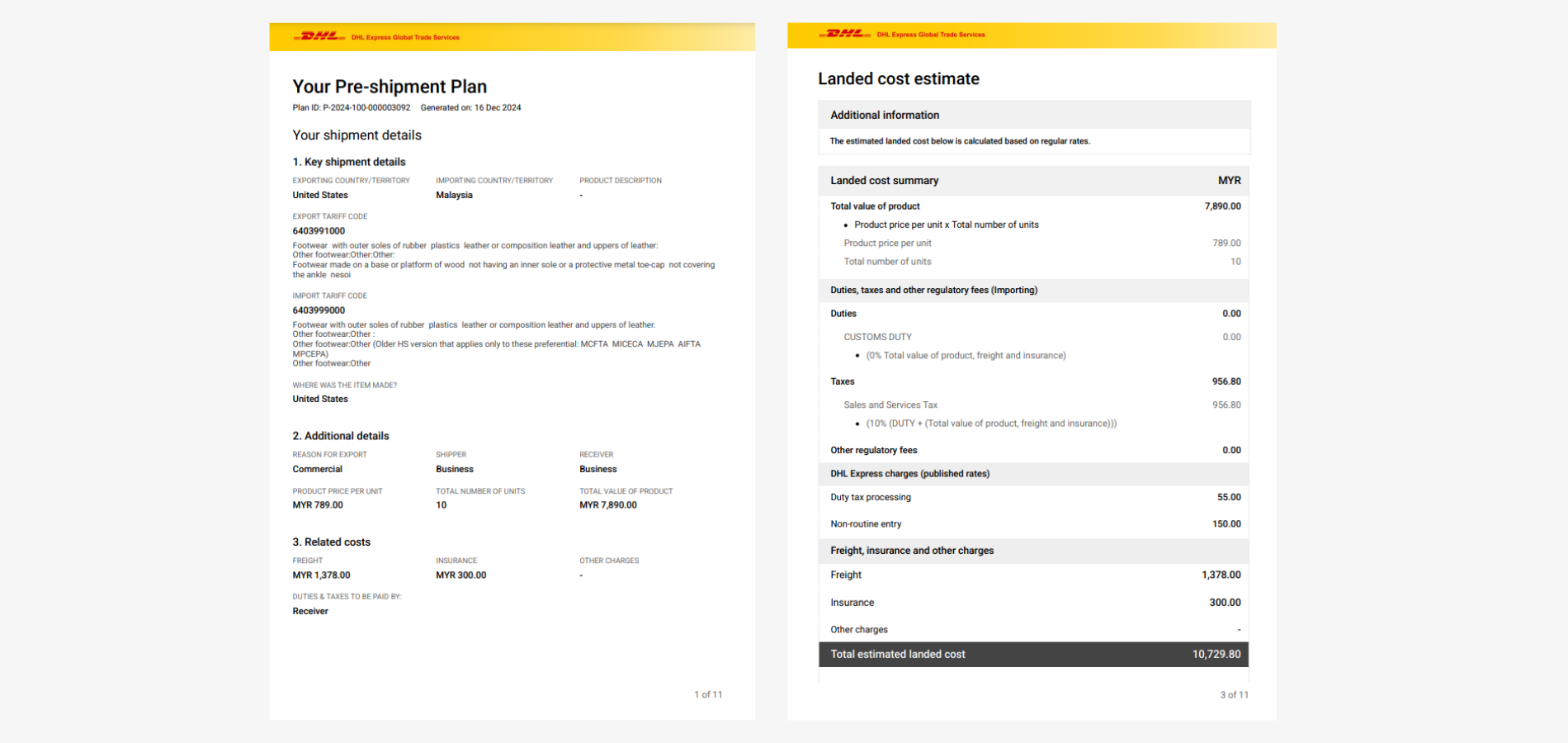Click 'Landed cost summary' table header
The height and width of the screenshot is (743, 1568).
coord(885,180)
